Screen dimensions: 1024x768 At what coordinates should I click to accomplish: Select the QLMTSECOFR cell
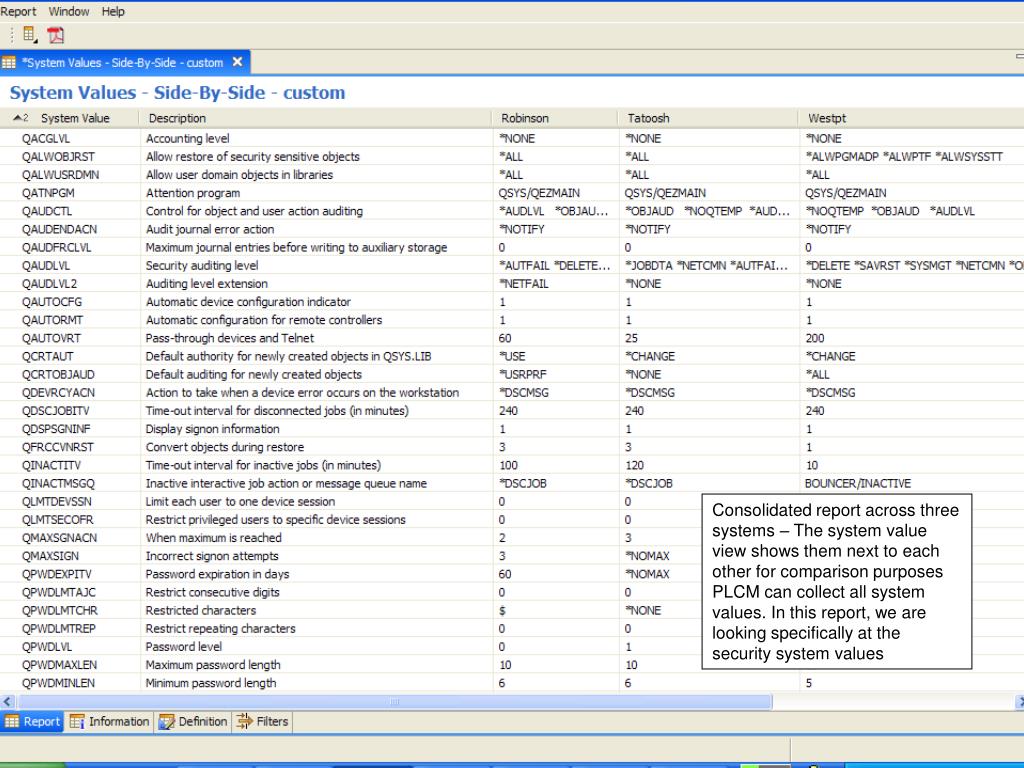point(57,520)
